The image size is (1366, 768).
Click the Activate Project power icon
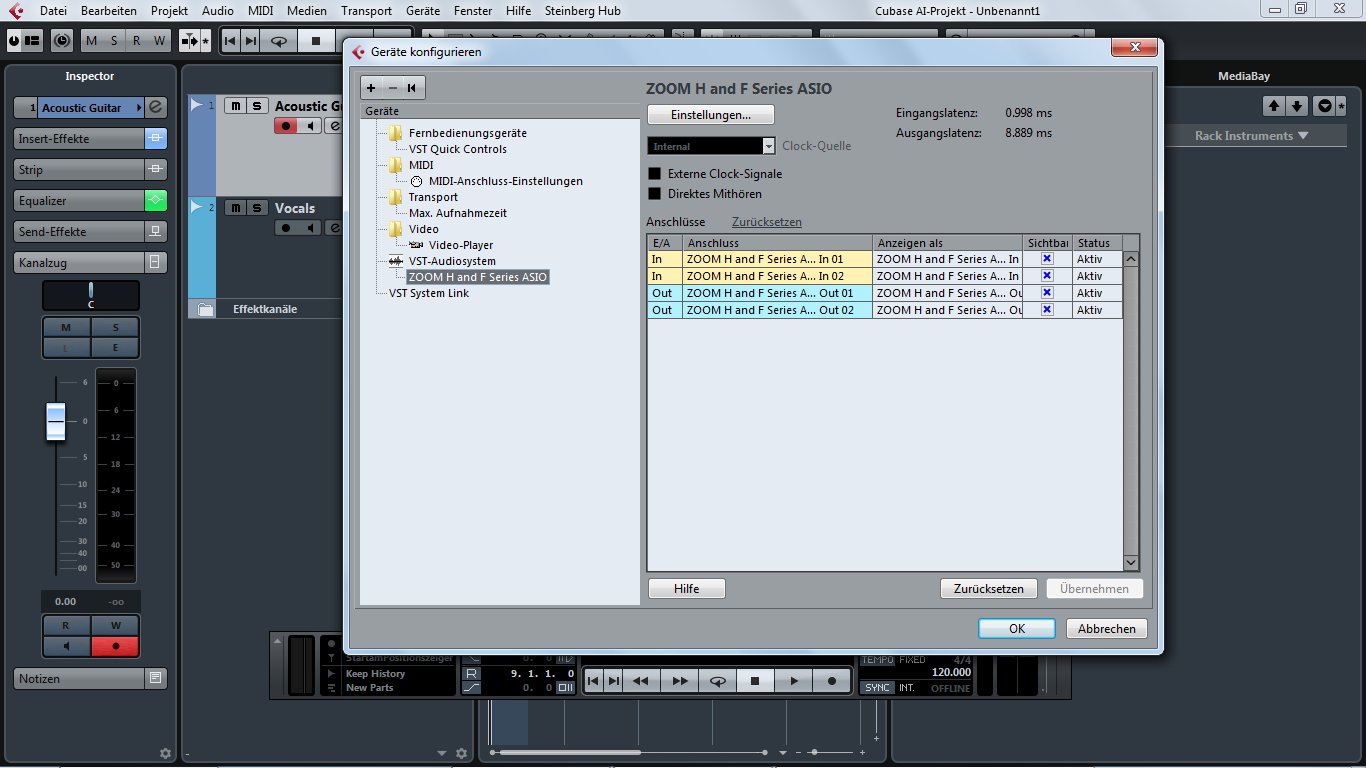[14, 41]
